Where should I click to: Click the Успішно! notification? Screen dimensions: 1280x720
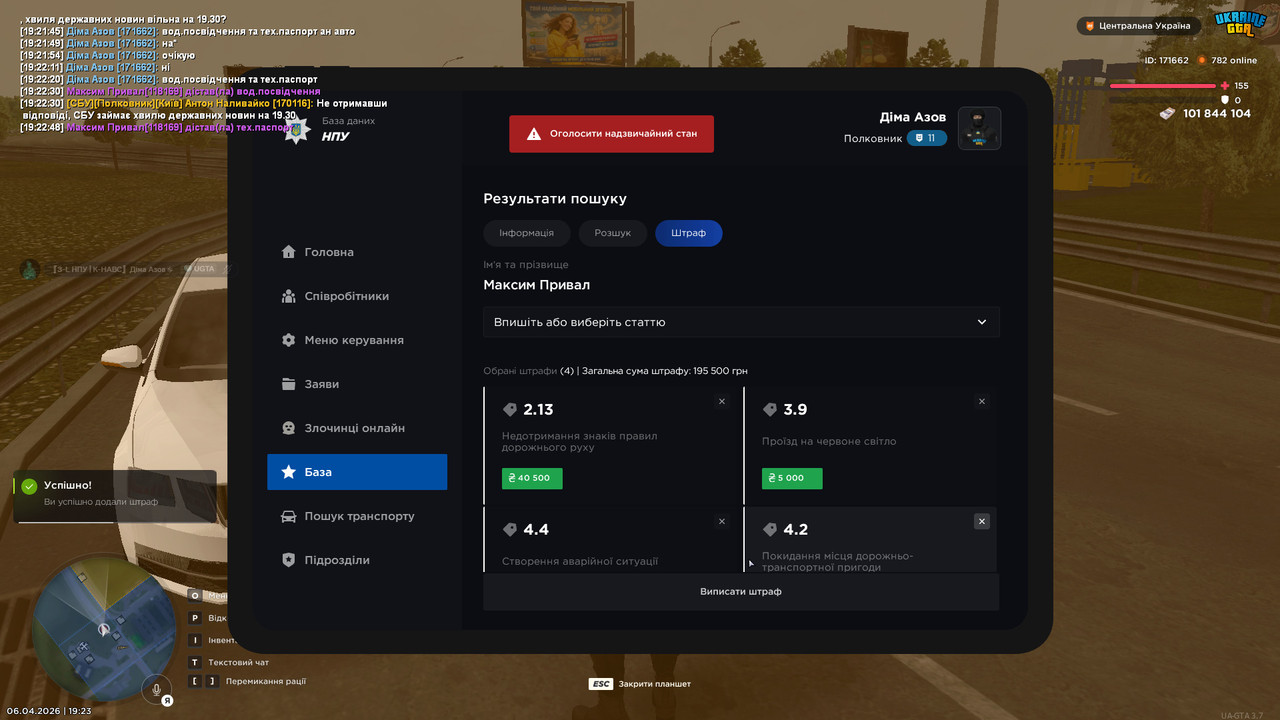(x=115, y=496)
